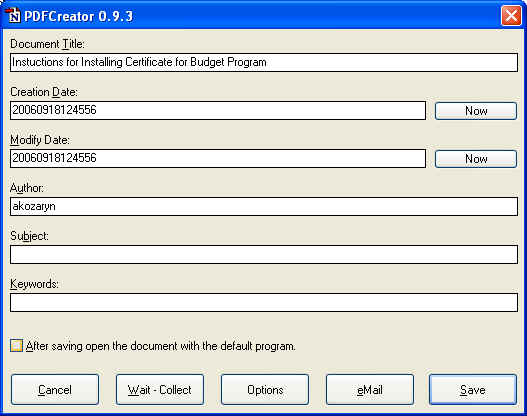Viewport: 527px width, 416px height.
Task: Cancel the PDF creation
Action: (x=55, y=390)
